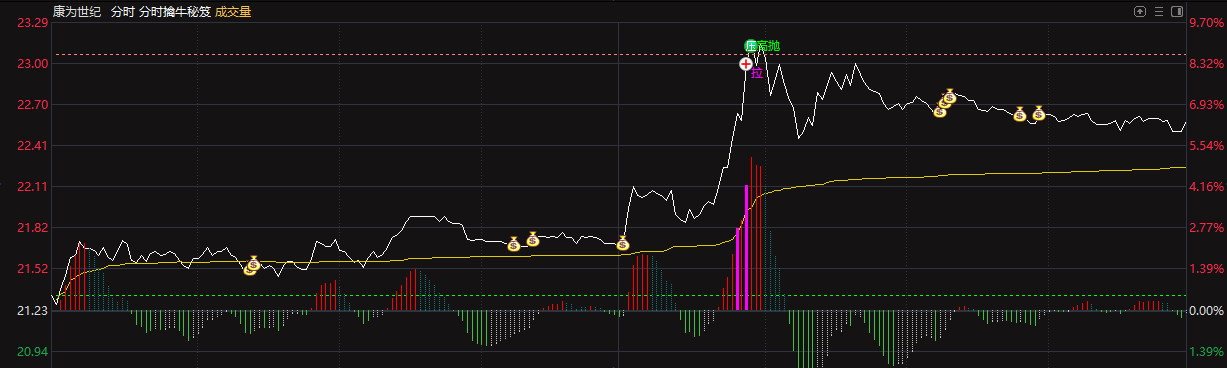Click the 0.00% percentage axis label
The image size is (1227, 368).
[x=1206, y=312]
